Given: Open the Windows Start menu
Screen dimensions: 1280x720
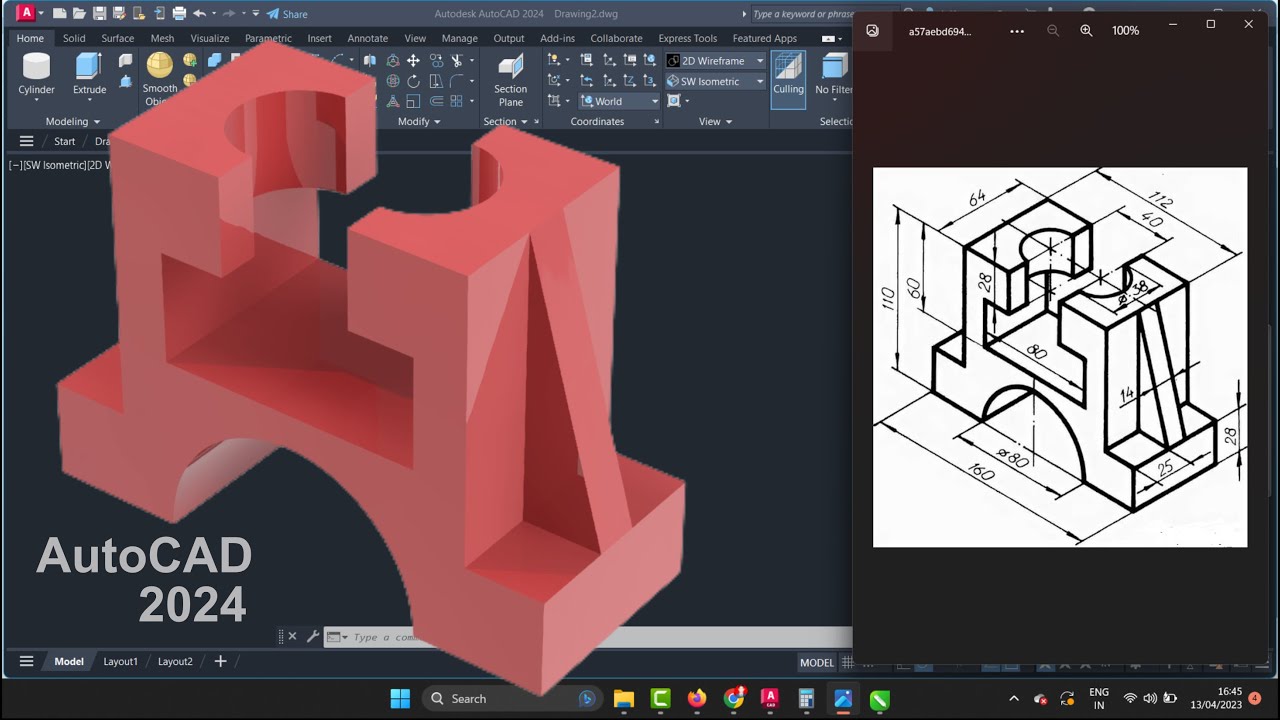Looking at the screenshot, I should pos(400,698).
